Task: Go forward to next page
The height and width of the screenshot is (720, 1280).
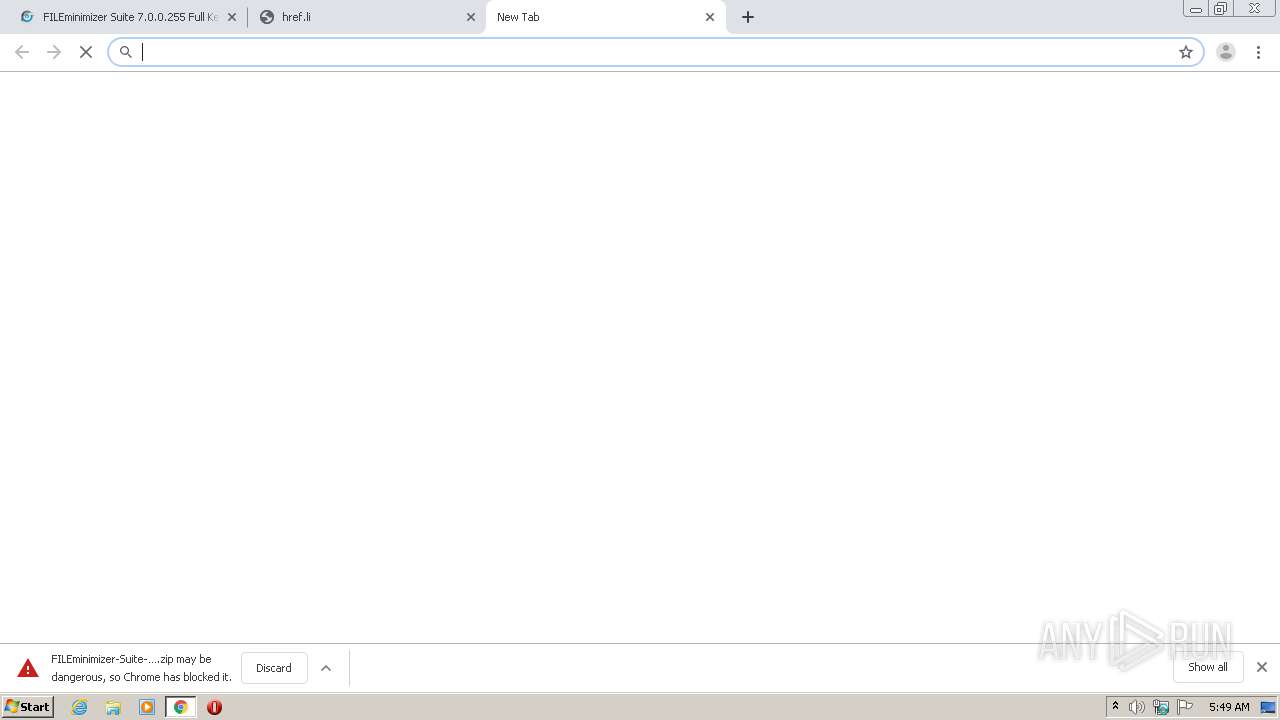Action: point(54,52)
